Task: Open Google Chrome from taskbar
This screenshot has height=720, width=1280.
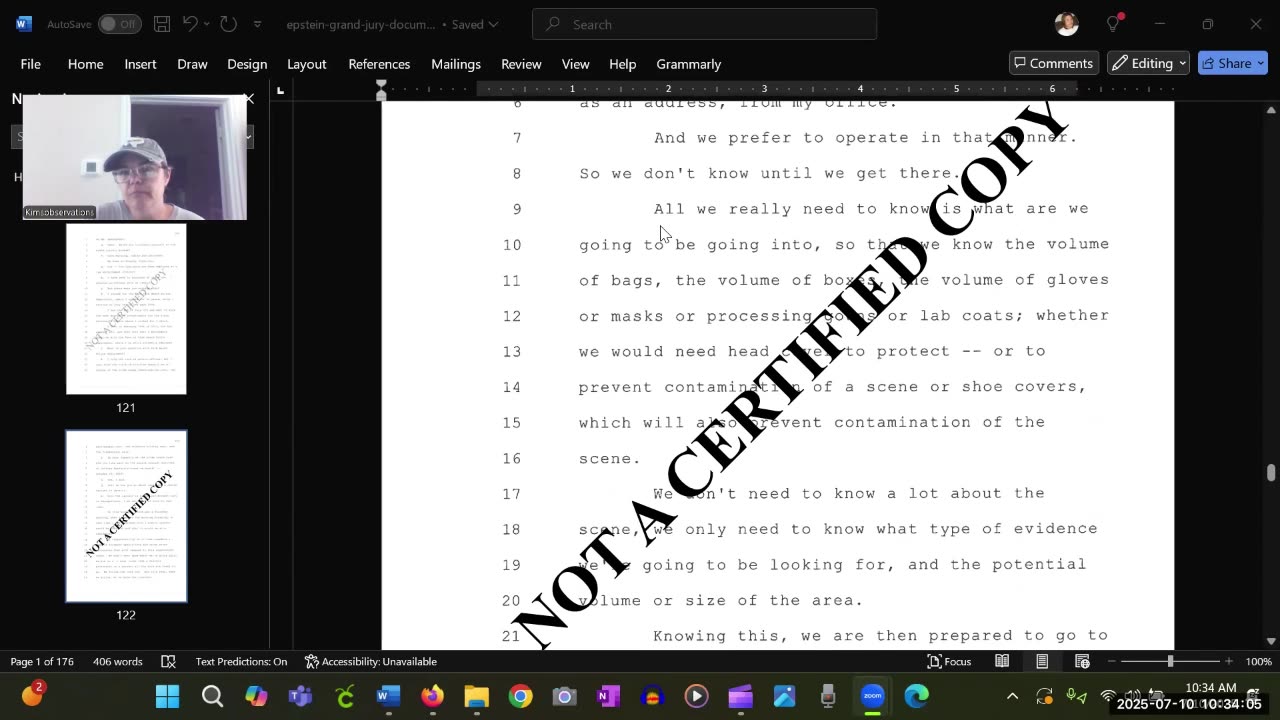Action: (520, 696)
